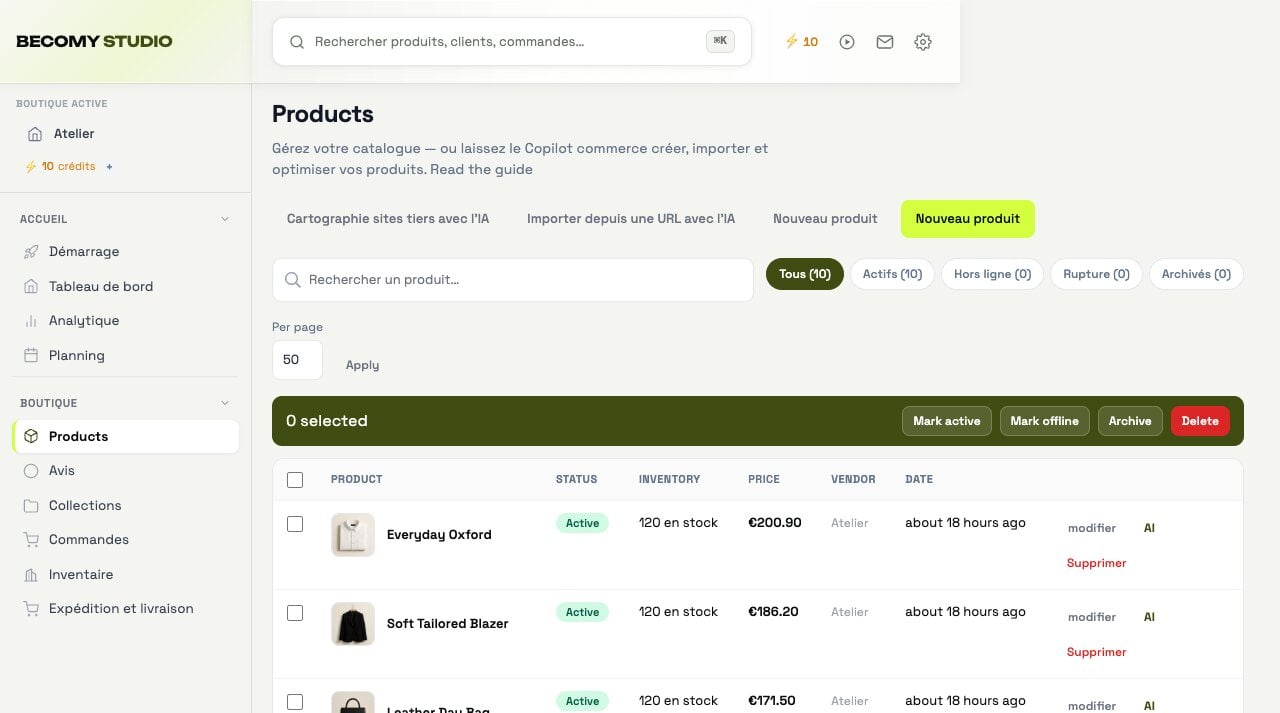
Task: Open the Inventaire sidebar item
Action: [126, 574]
